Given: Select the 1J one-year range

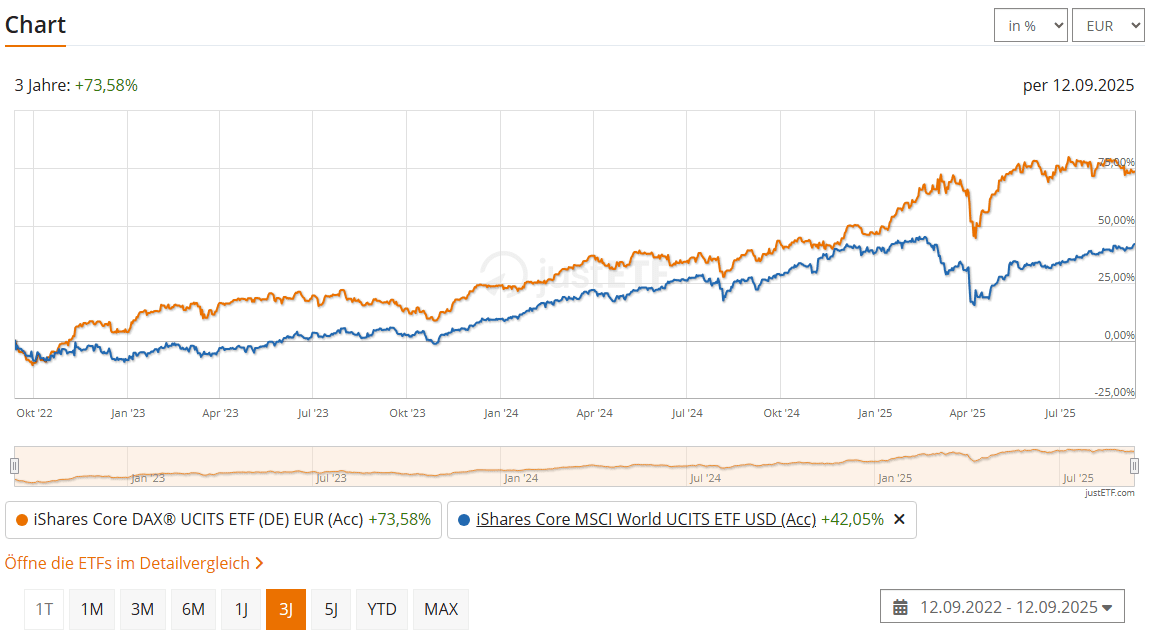Looking at the screenshot, I should coord(241,609).
